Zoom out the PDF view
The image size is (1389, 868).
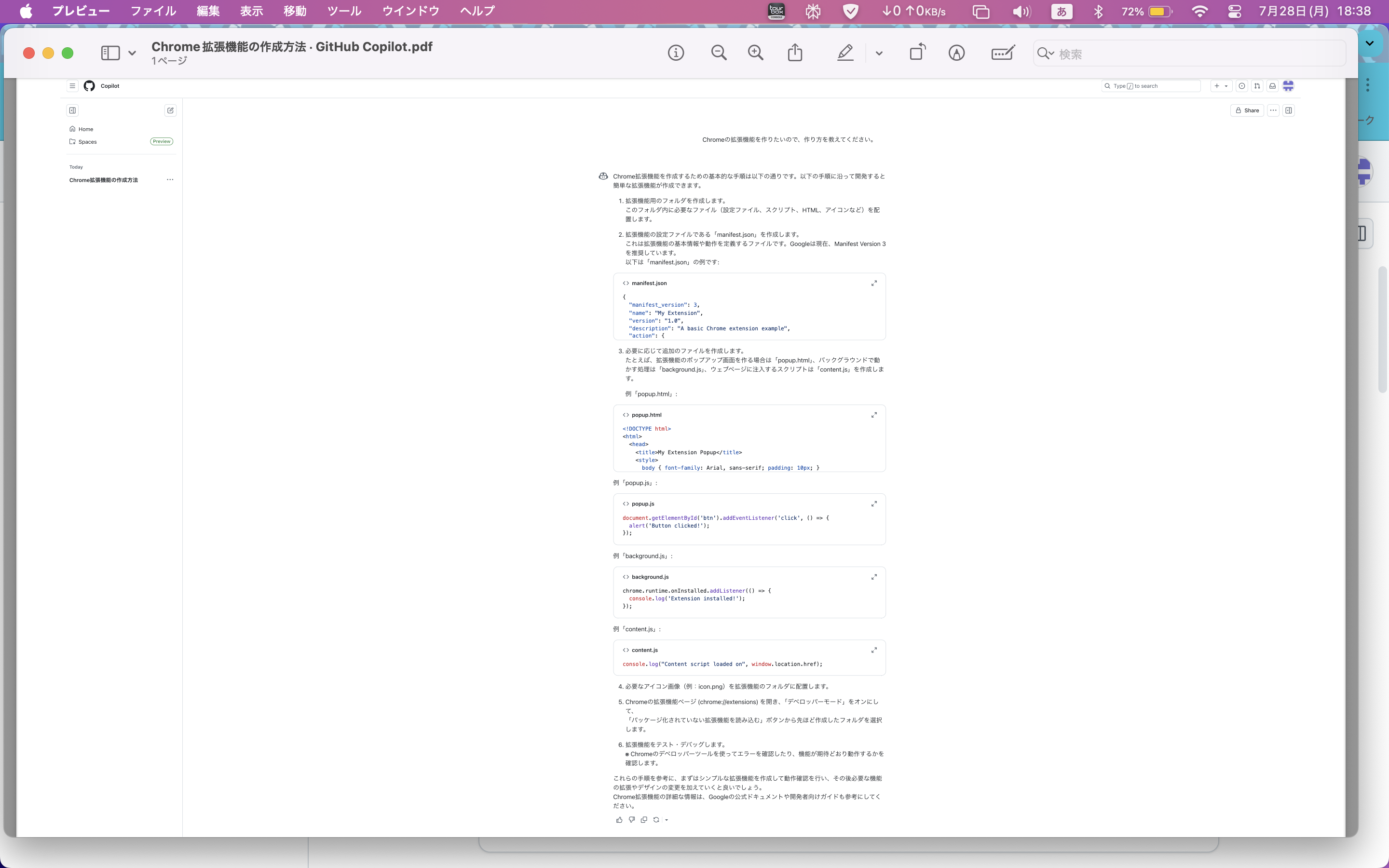pos(718,54)
